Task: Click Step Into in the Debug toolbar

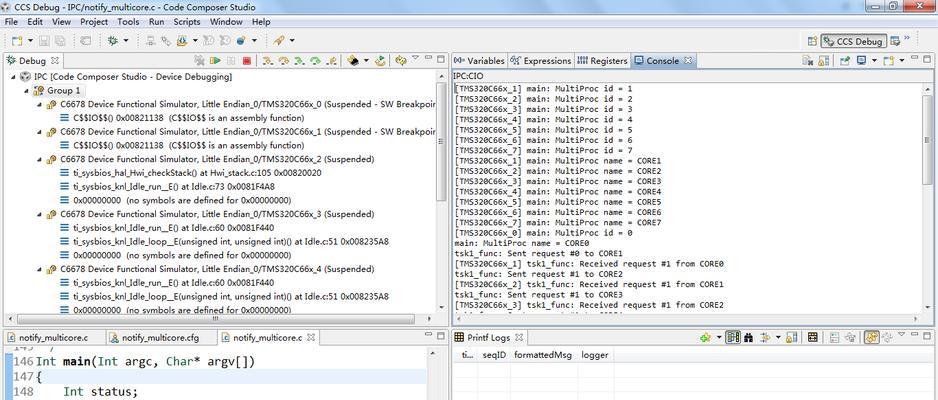Action: [267, 60]
